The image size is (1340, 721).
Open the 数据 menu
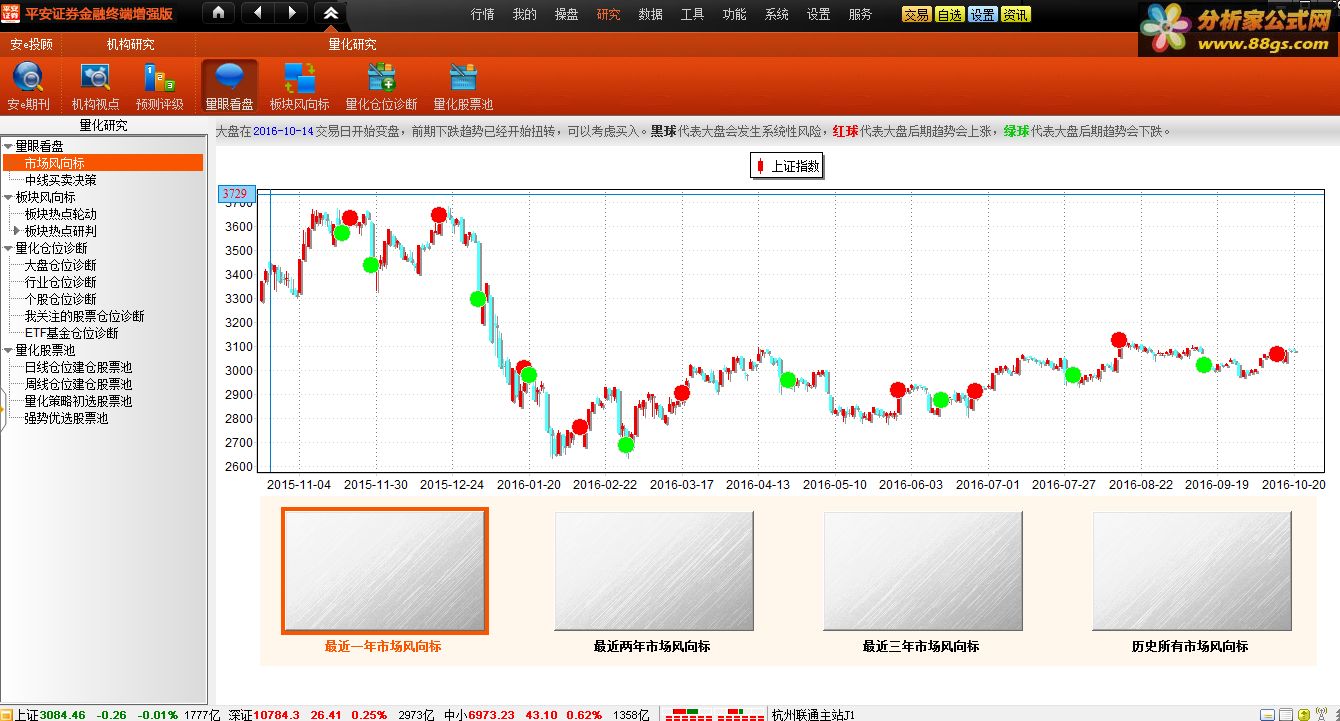coord(650,14)
